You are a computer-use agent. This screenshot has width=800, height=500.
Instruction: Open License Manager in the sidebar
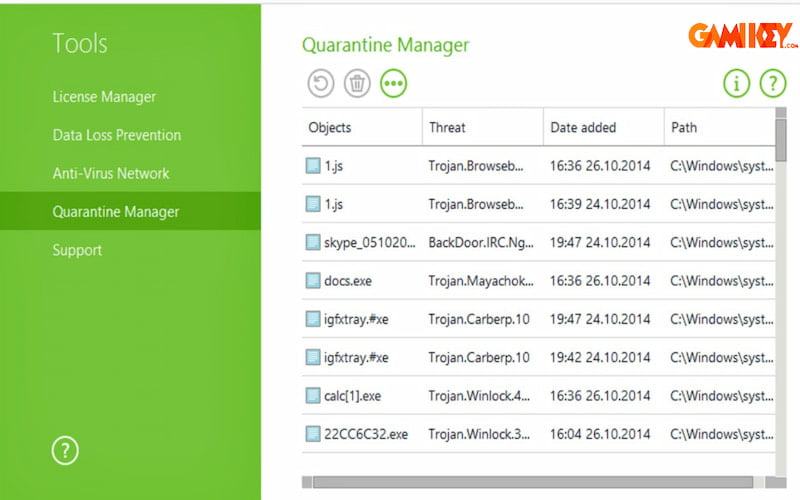pos(104,97)
